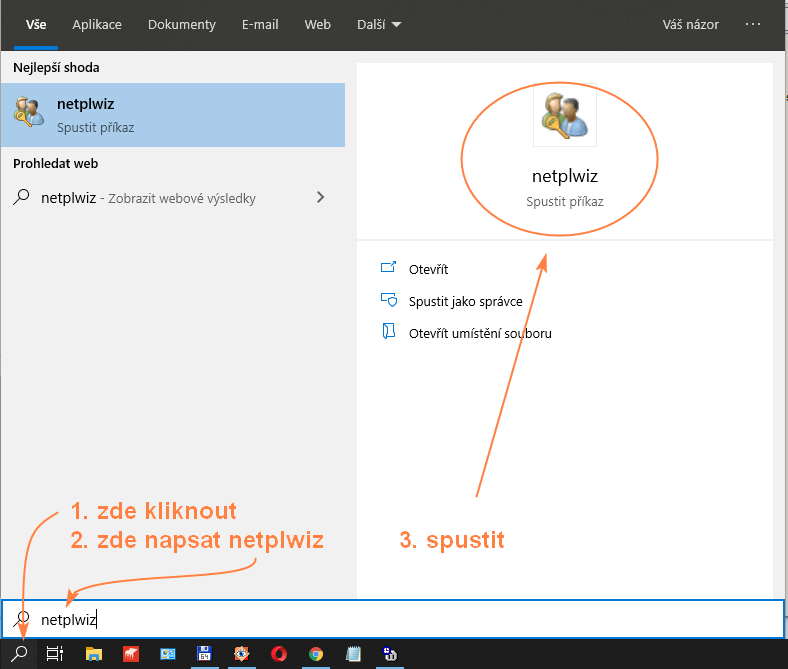
Task: Open File Explorer from the taskbar
Action: tap(94, 654)
